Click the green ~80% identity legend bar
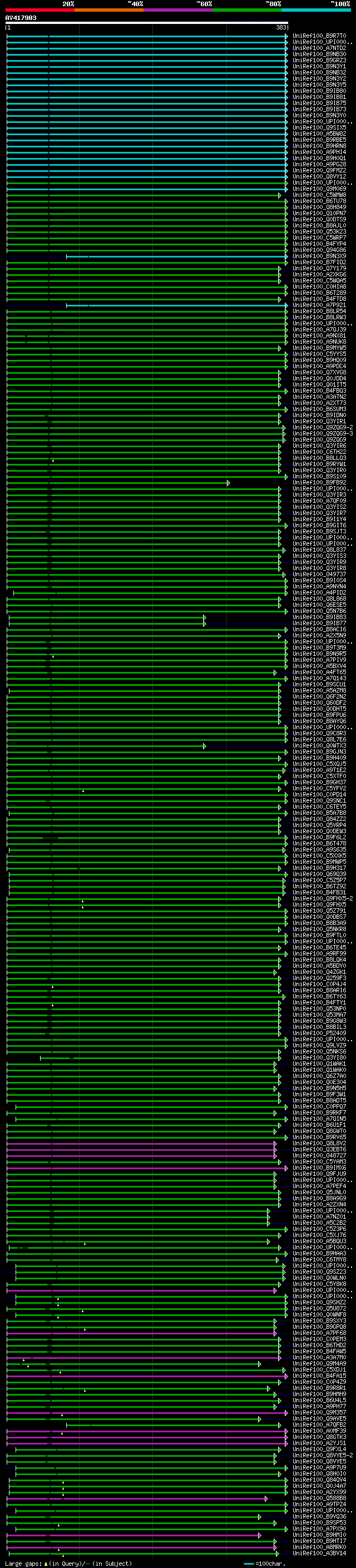 tap(247, 10)
